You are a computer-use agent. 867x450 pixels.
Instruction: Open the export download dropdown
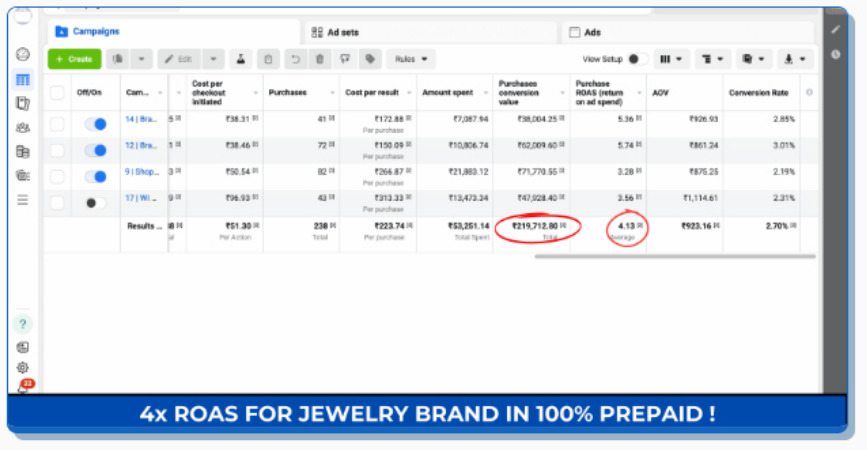pyautogui.click(x=795, y=59)
